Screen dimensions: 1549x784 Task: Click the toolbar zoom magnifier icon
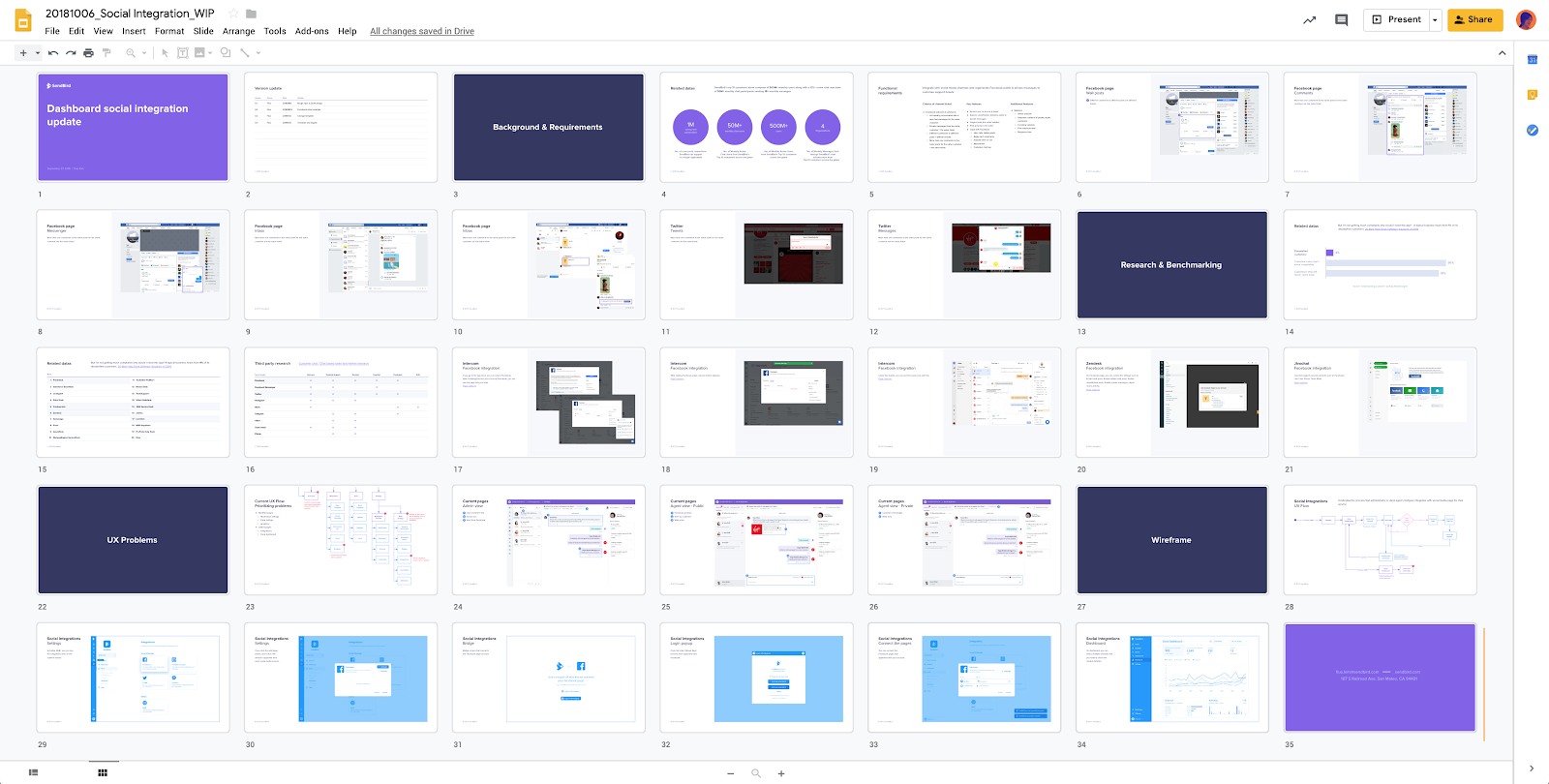pos(131,53)
